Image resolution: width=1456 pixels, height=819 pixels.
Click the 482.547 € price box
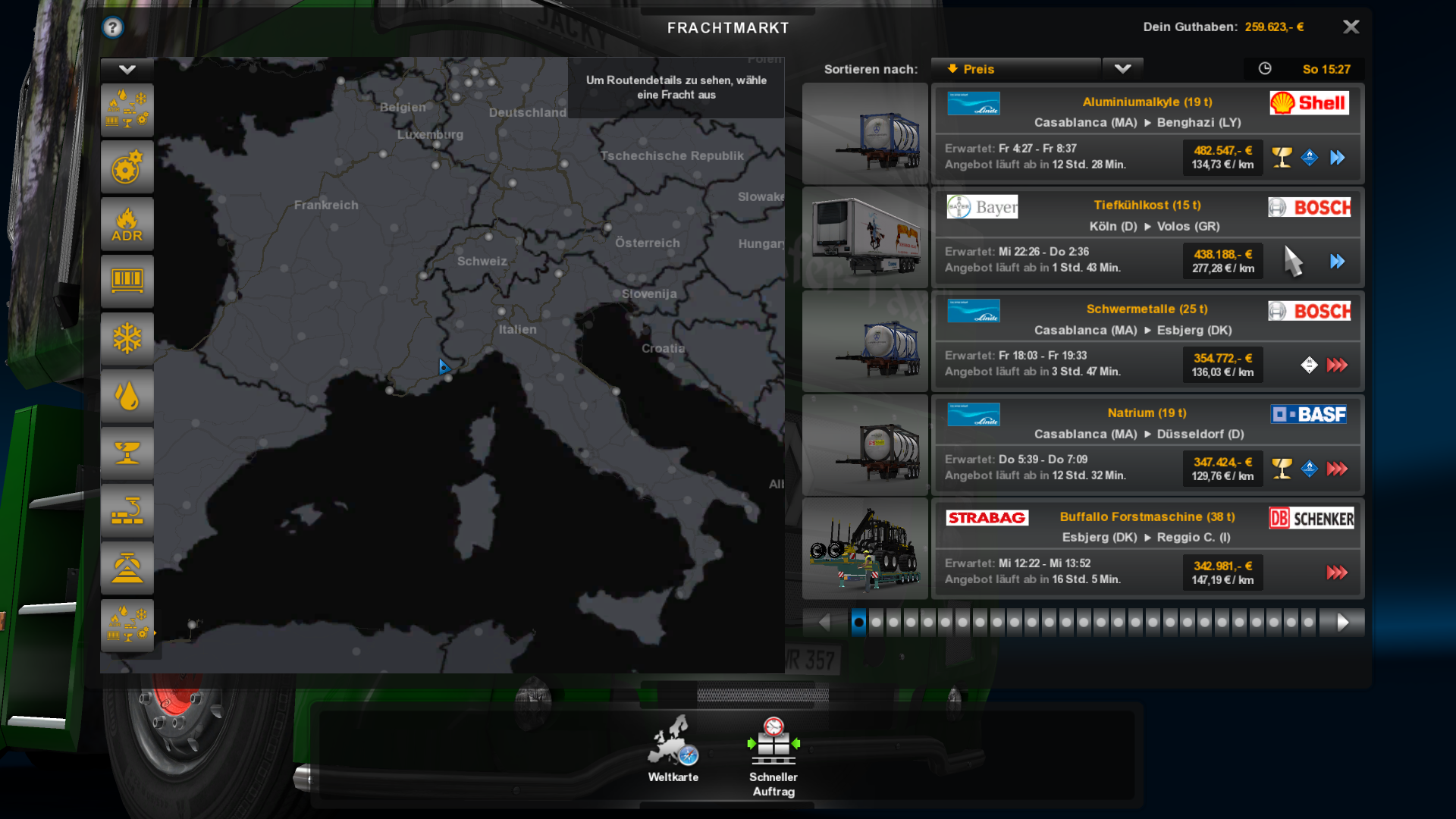tap(1222, 157)
